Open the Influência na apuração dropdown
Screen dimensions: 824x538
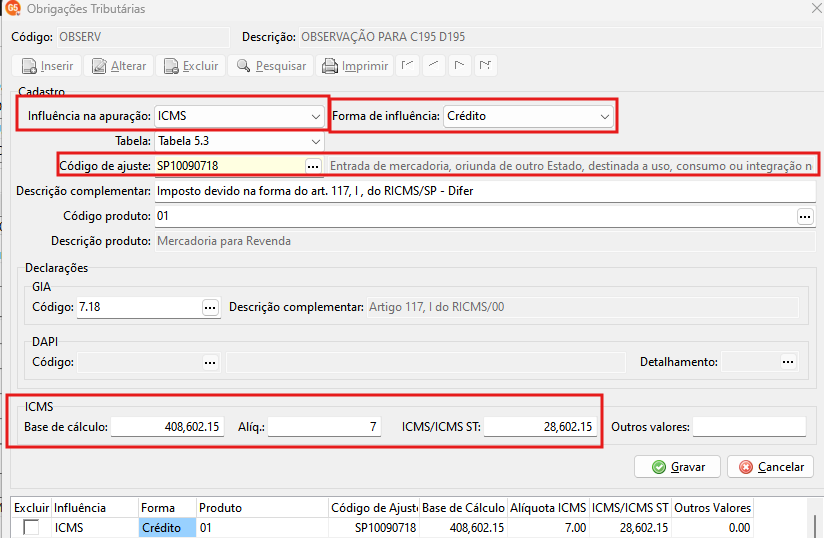(239, 116)
